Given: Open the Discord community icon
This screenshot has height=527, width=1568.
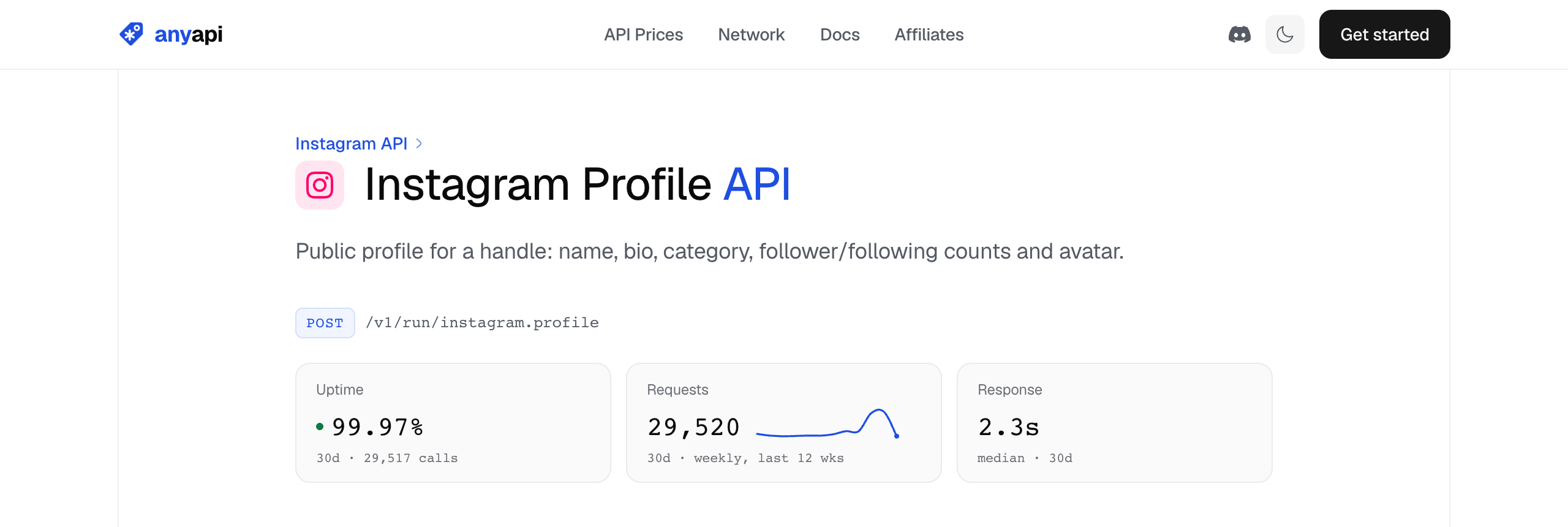Looking at the screenshot, I should (x=1240, y=34).
